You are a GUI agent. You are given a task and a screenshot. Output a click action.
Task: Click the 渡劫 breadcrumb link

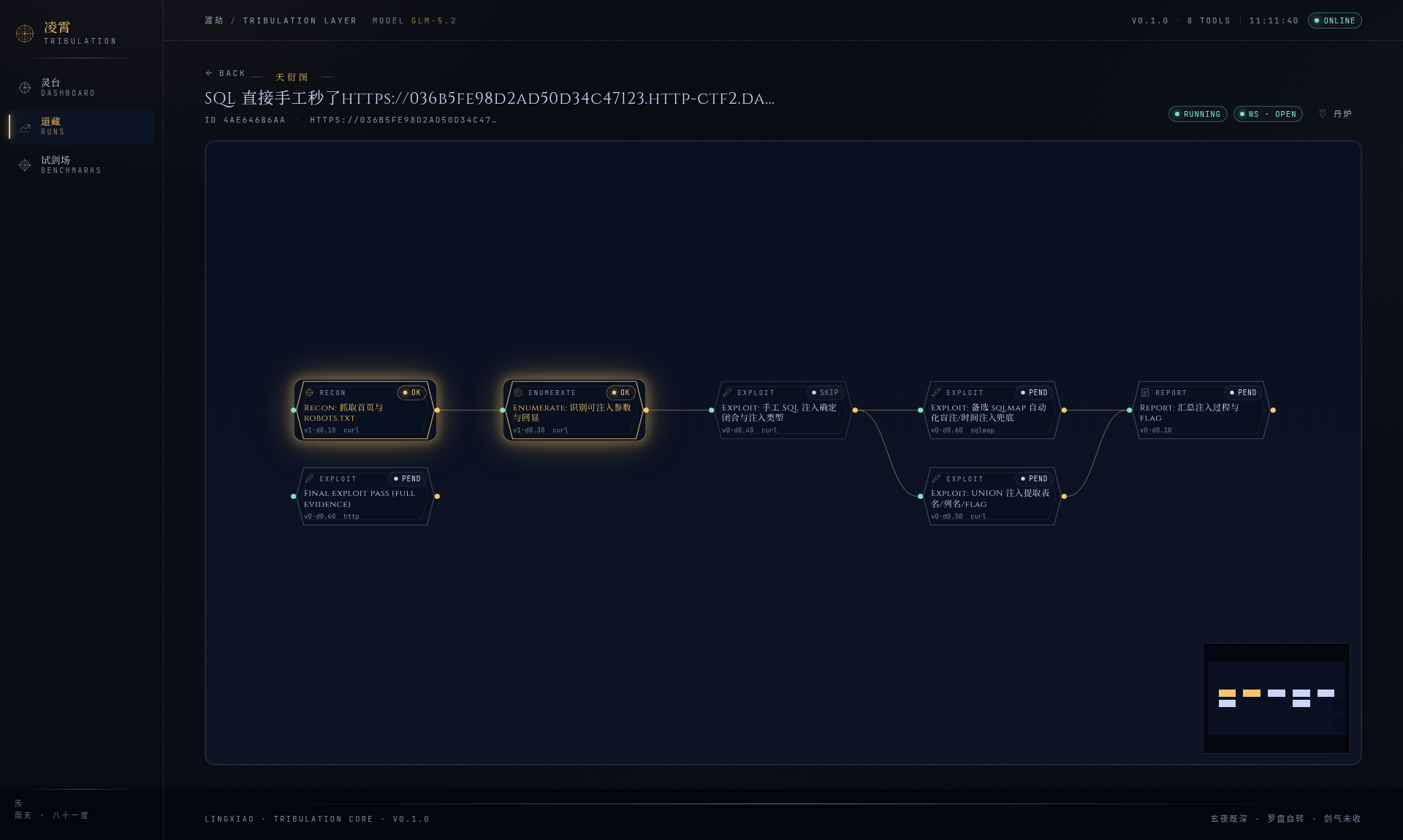point(214,20)
